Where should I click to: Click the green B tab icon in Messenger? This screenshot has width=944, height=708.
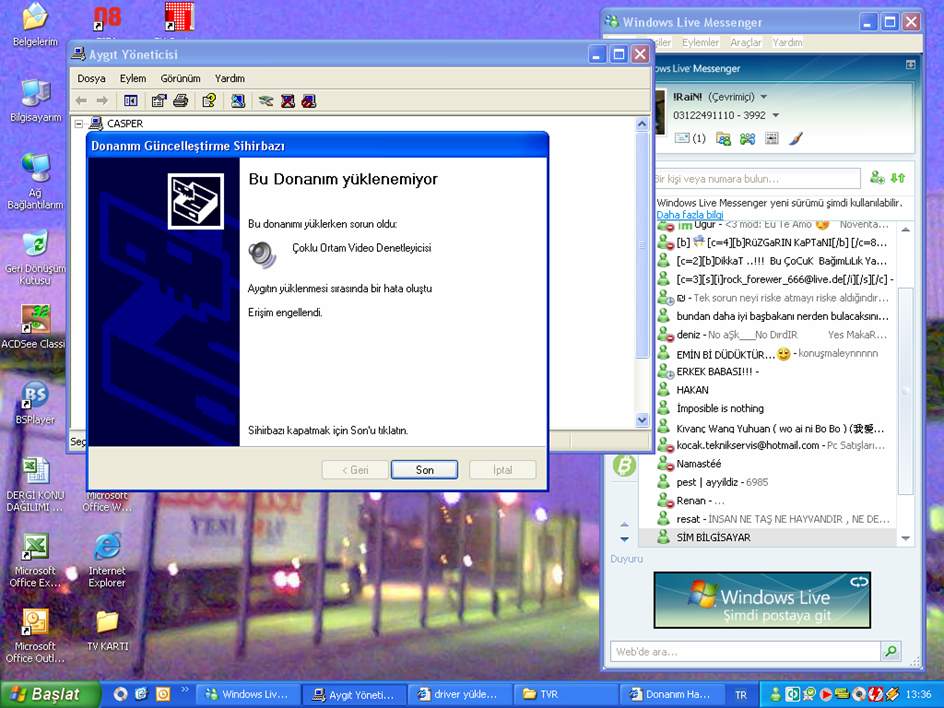(624, 465)
